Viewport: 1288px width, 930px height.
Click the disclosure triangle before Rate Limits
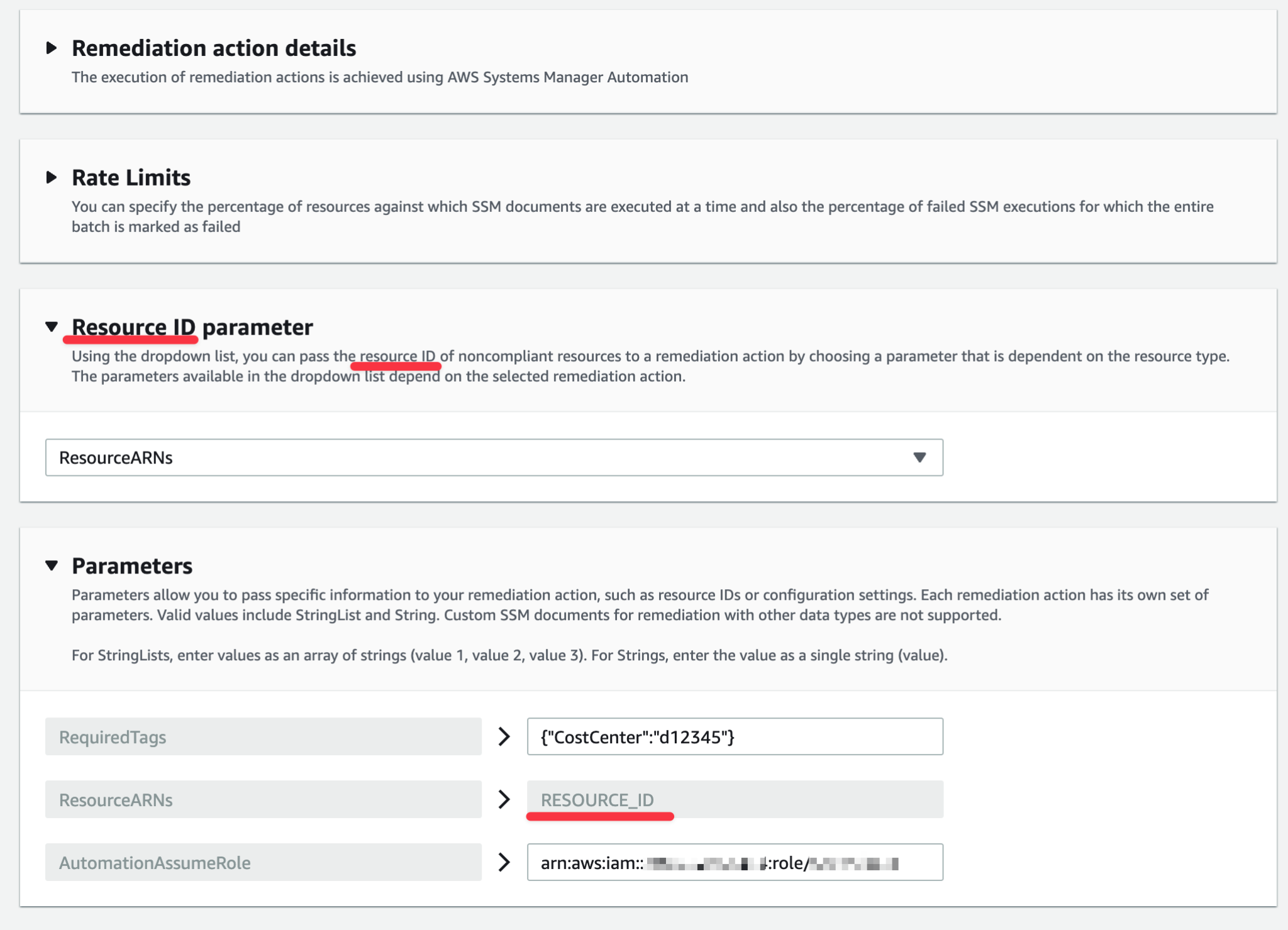point(52,178)
